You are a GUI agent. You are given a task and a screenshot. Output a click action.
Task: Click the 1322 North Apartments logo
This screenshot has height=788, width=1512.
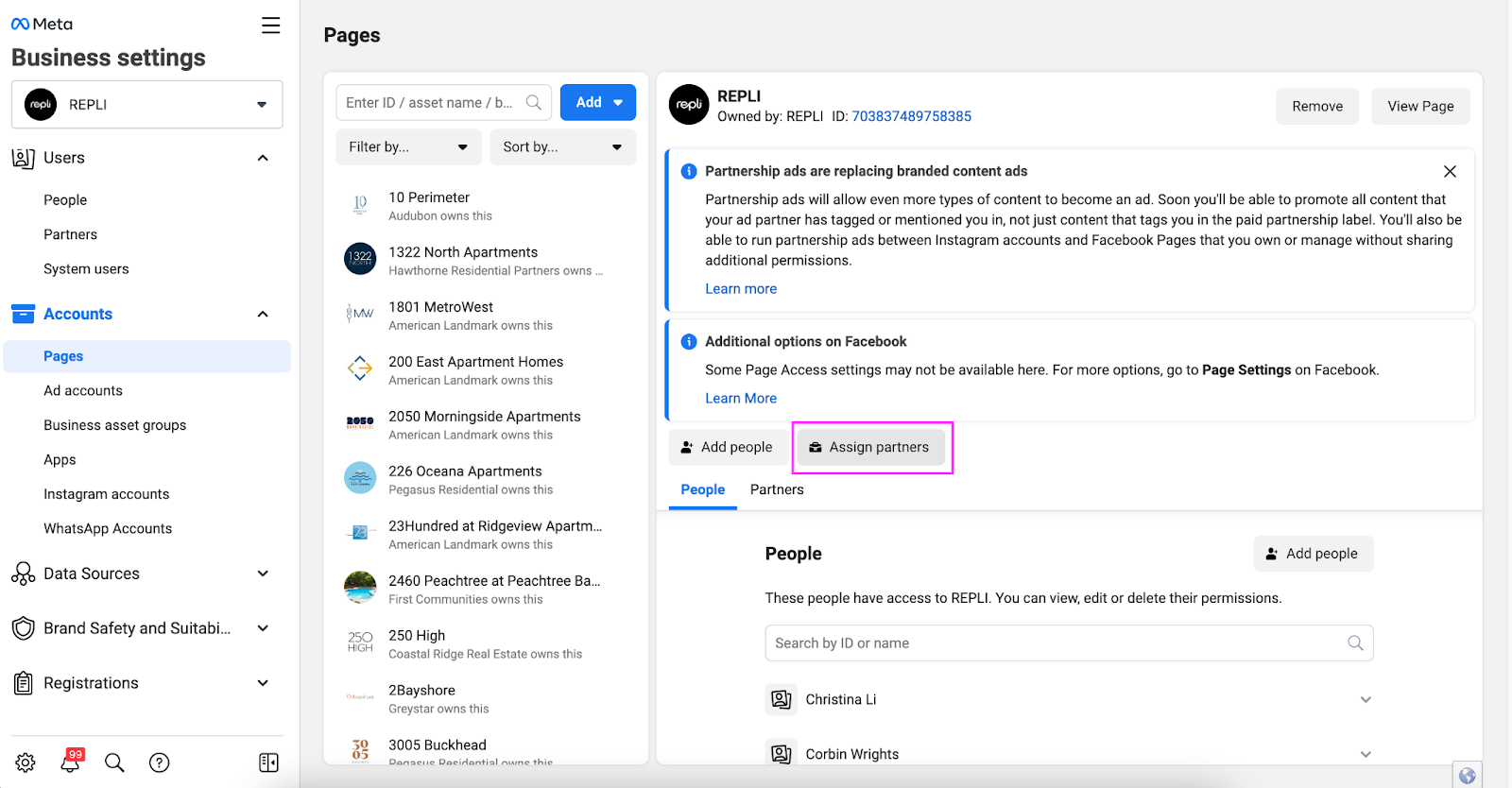[x=360, y=258]
